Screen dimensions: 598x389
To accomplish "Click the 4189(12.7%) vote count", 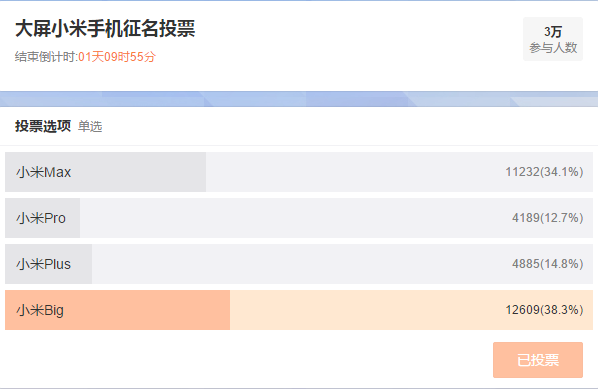I will (548, 218).
